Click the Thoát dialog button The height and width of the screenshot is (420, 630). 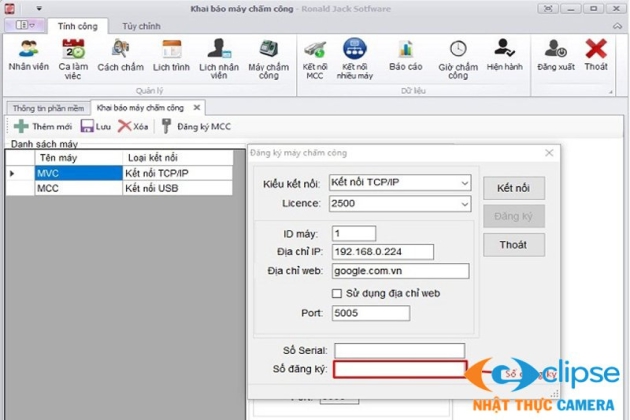pos(513,245)
